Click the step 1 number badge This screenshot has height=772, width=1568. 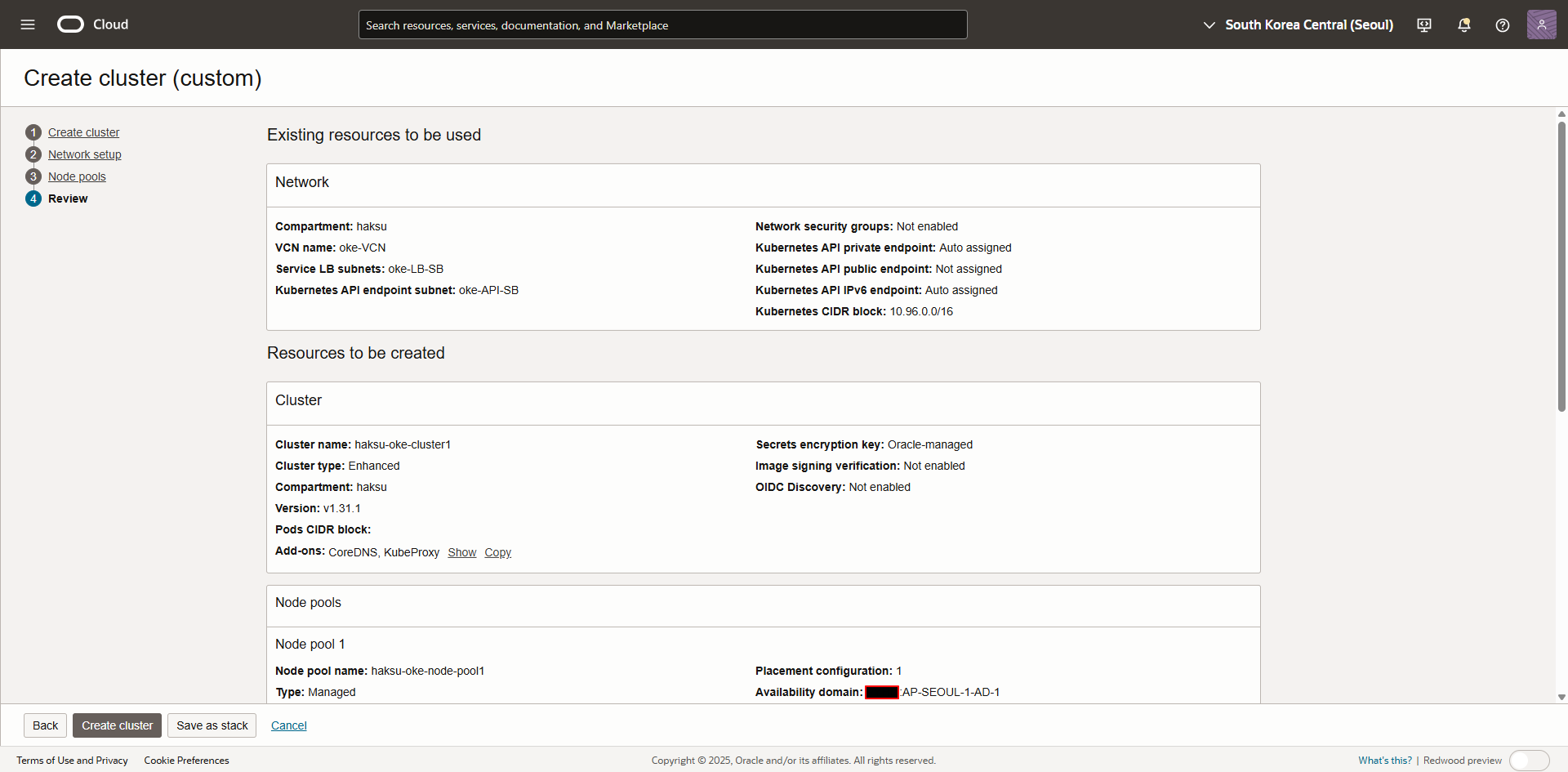pos(33,132)
